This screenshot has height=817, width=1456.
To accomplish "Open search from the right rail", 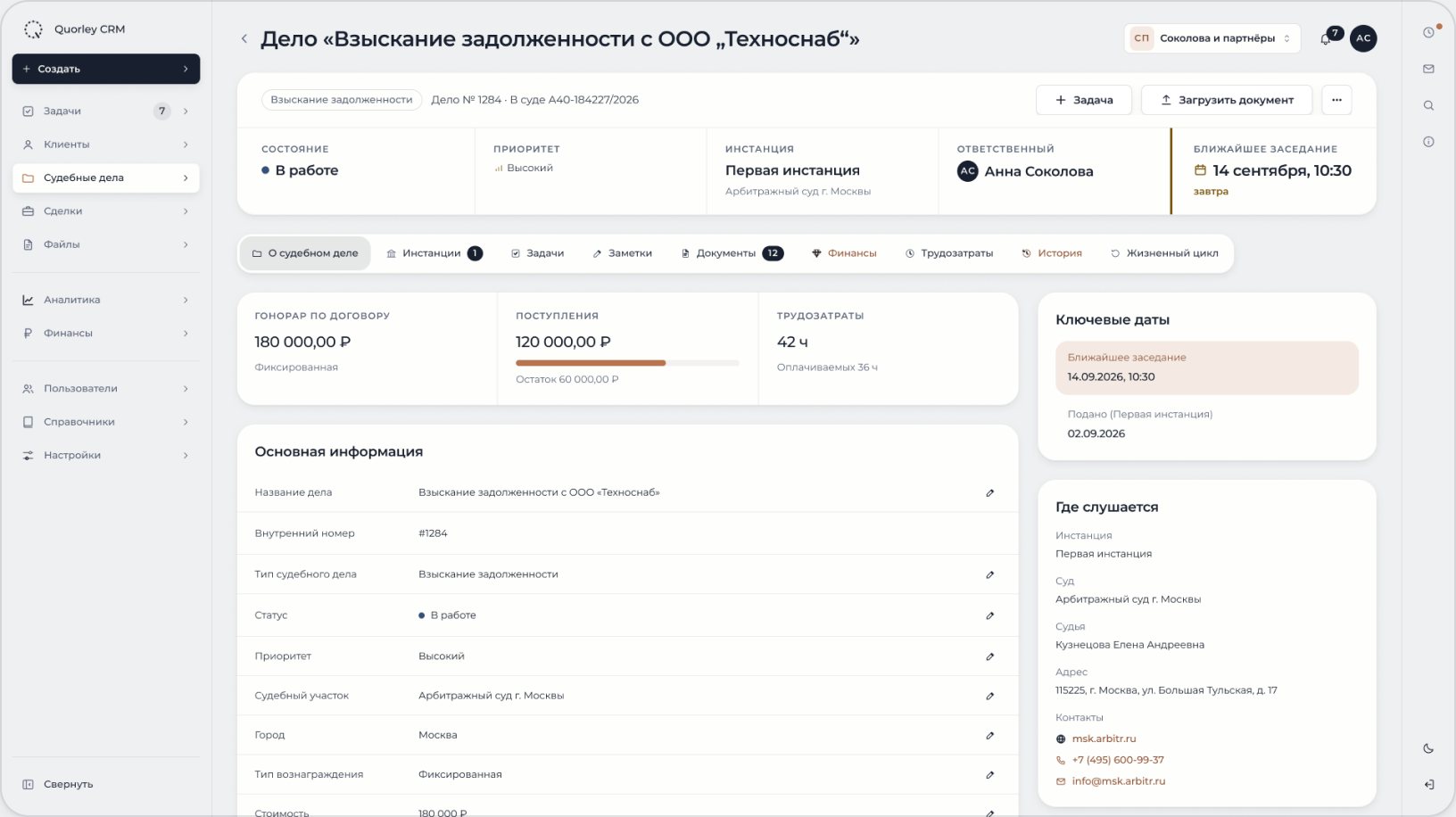I will (x=1428, y=105).
